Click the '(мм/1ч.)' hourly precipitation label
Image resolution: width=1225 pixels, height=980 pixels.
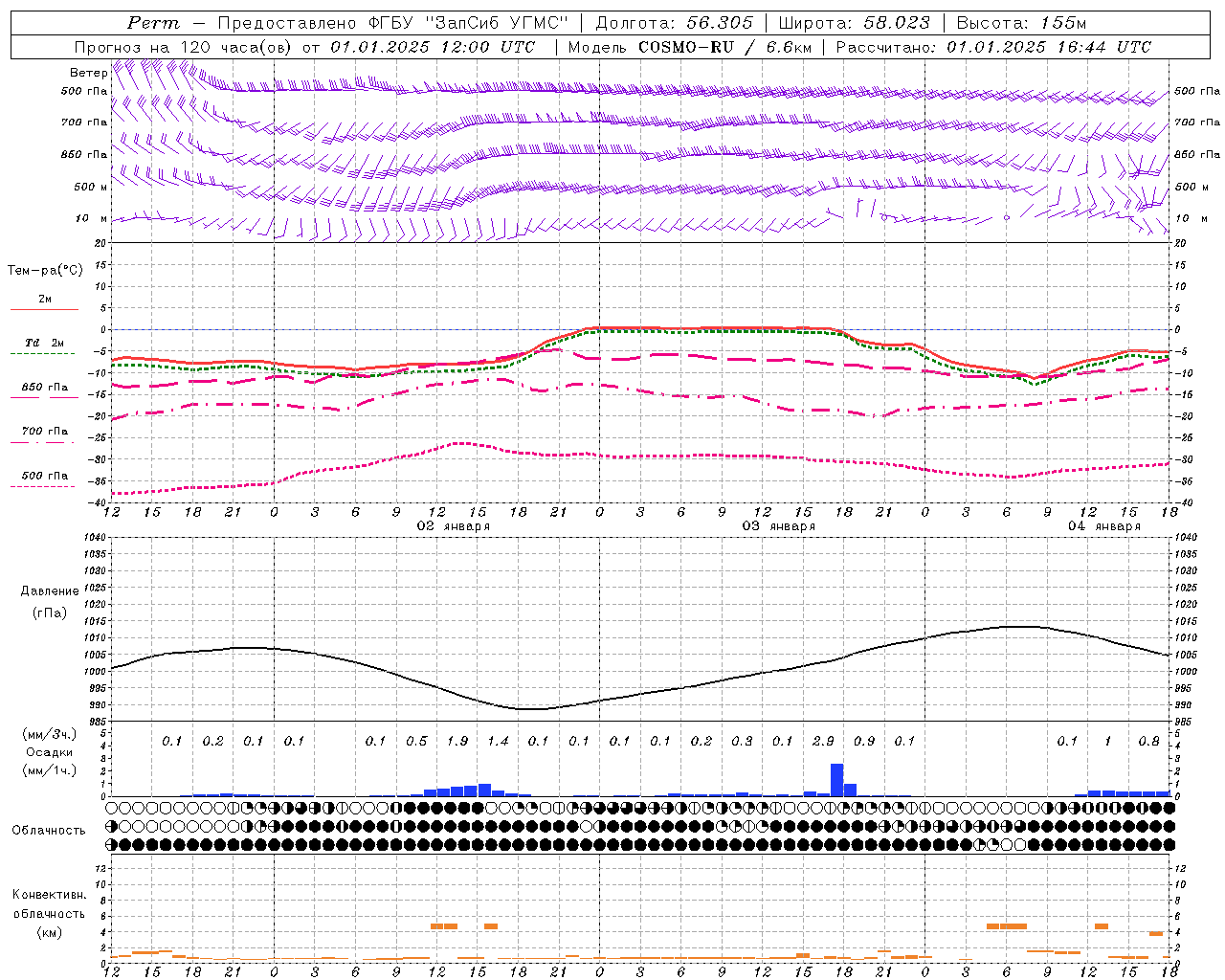point(50,770)
